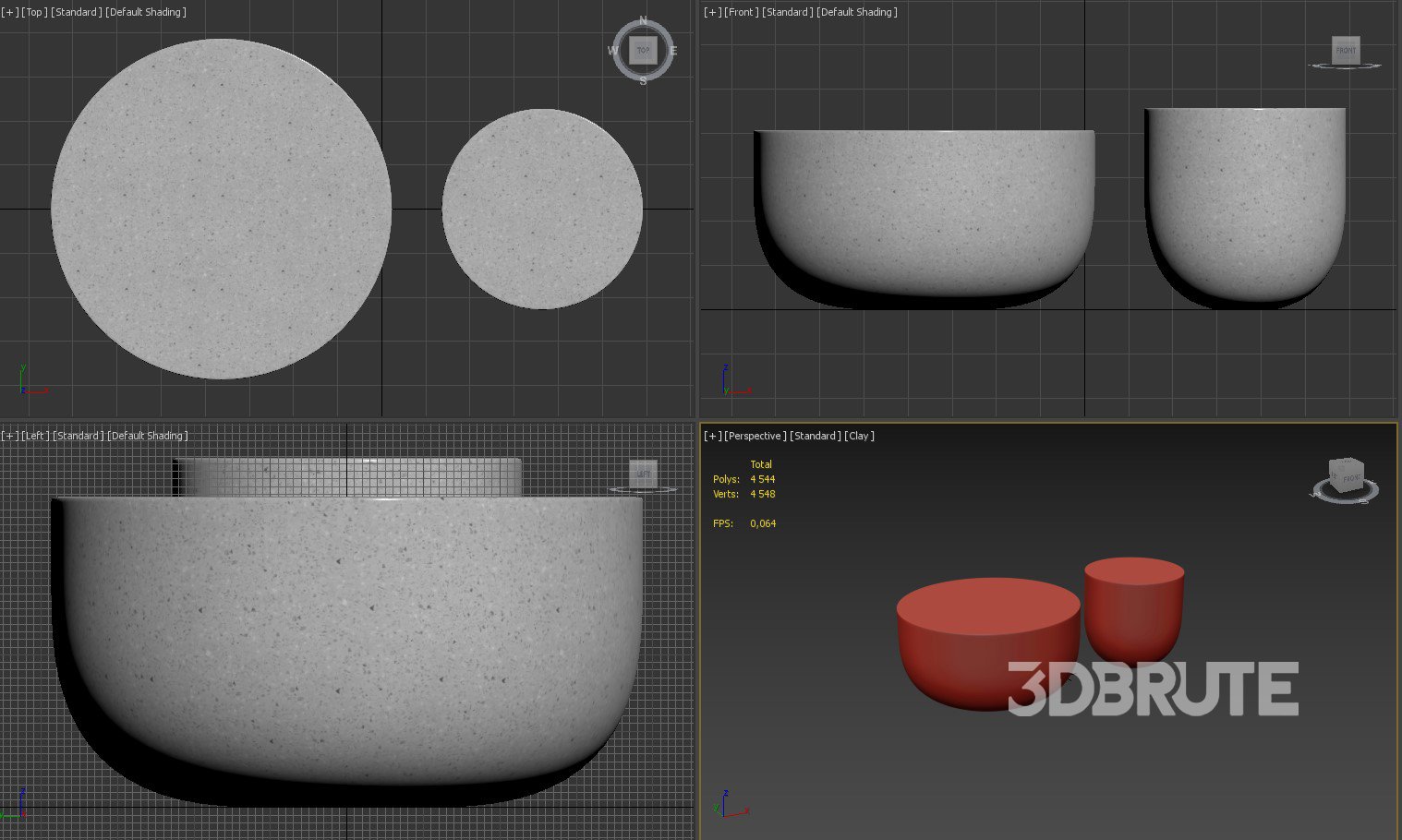Open the [Perspective] point-of-view menu
The image size is (1402, 840).
[x=755, y=436]
